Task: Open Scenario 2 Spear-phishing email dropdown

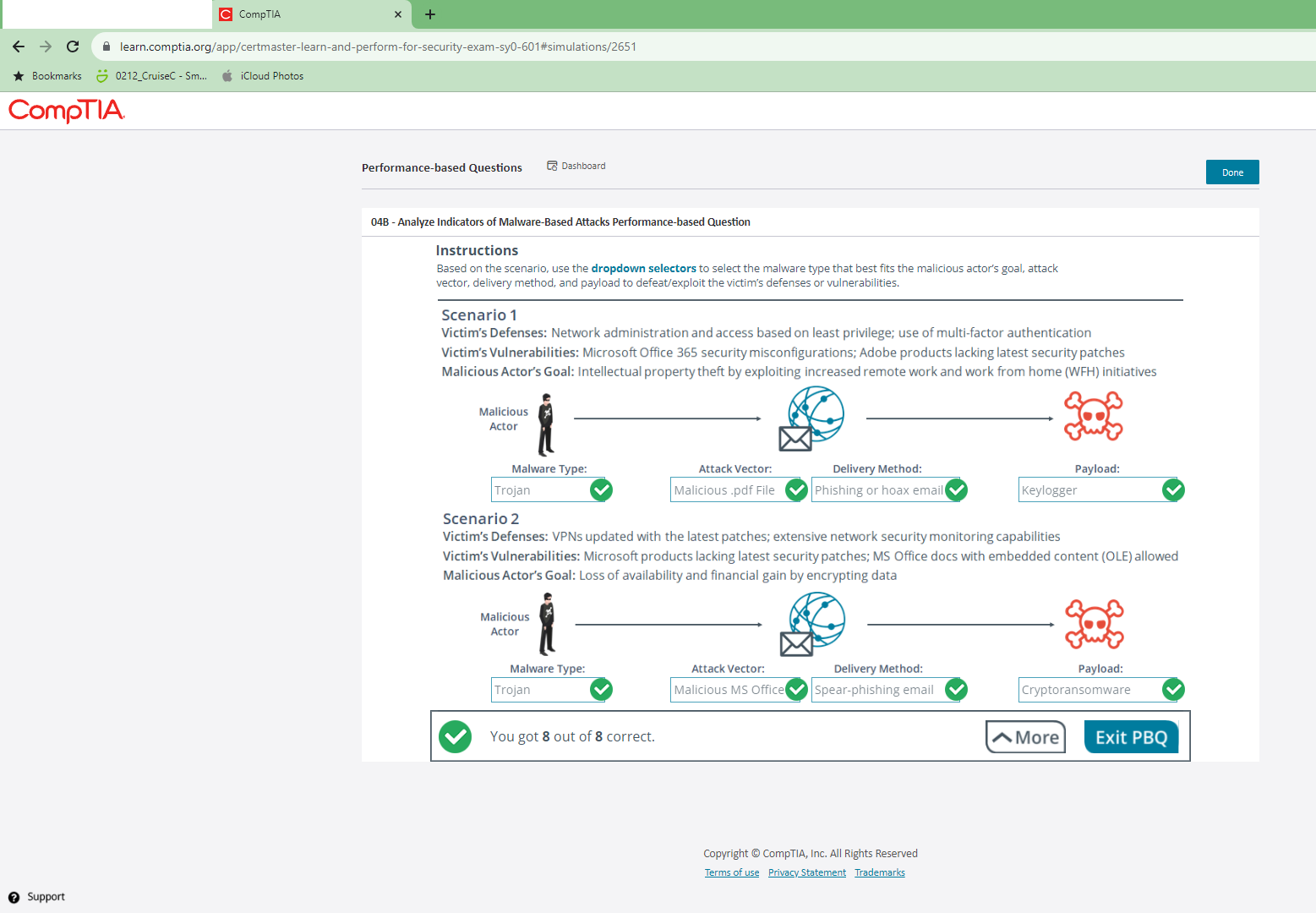Action: [879, 690]
